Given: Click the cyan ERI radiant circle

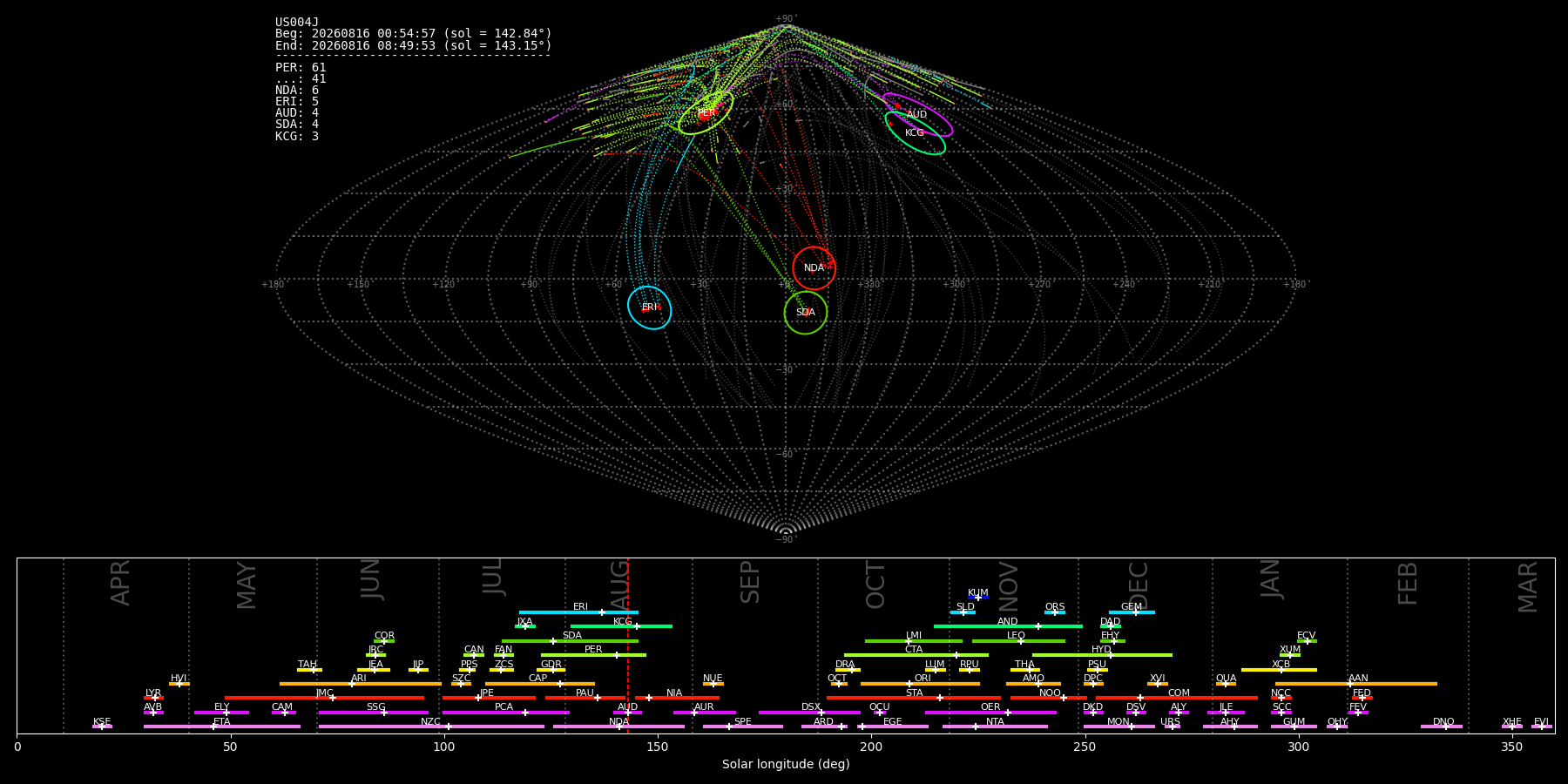Looking at the screenshot, I should tap(650, 308).
